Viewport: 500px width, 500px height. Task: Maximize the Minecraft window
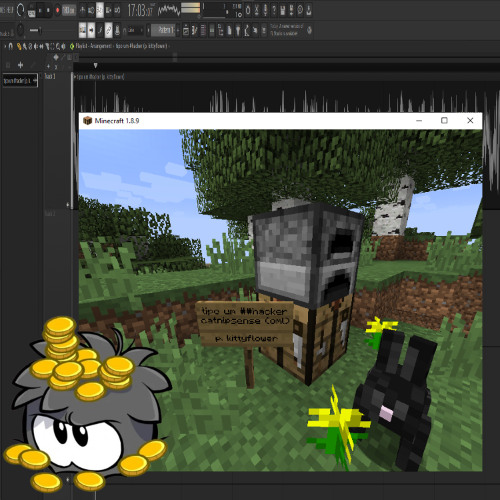point(444,120)
